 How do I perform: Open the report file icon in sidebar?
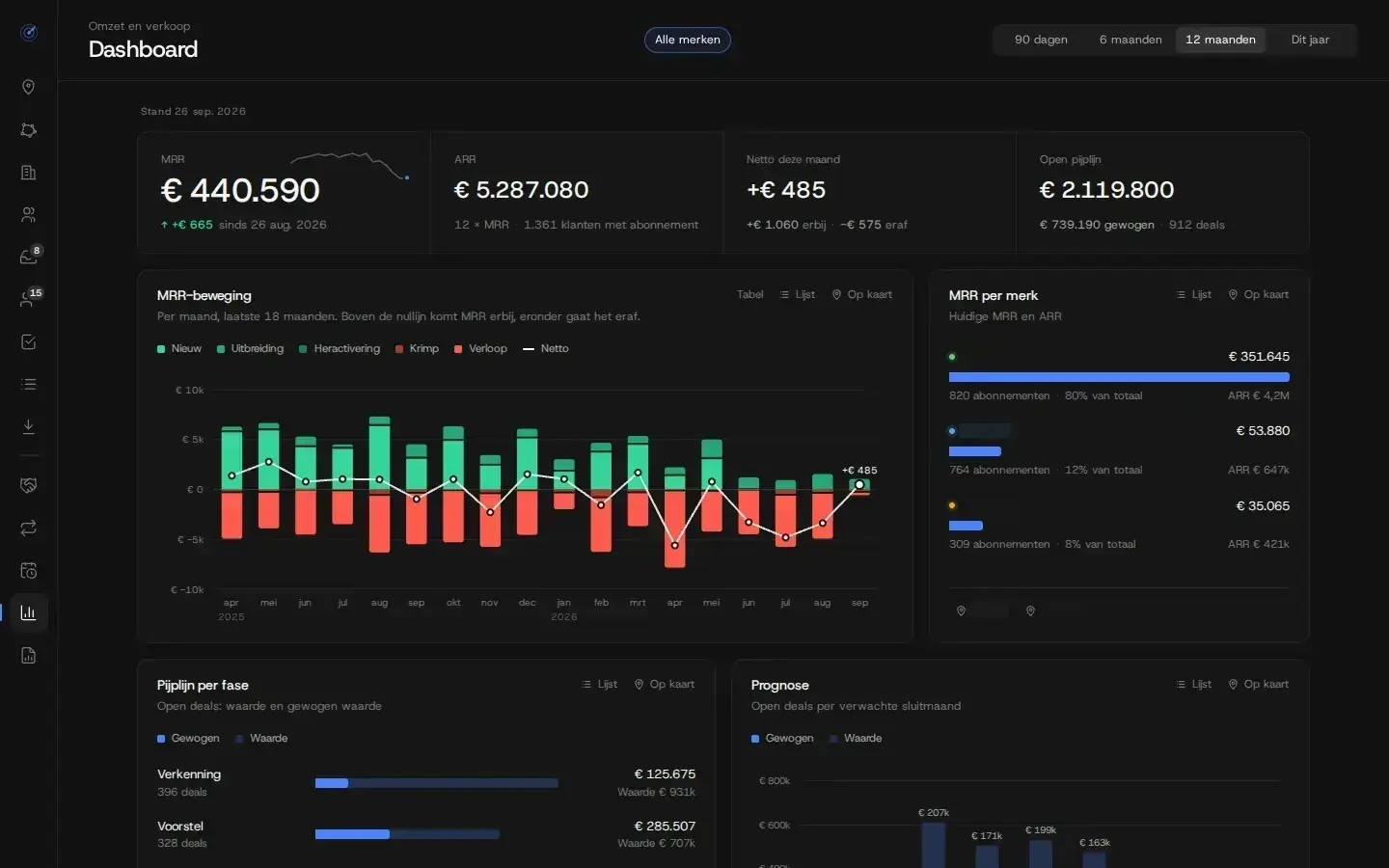pos(29,656)
